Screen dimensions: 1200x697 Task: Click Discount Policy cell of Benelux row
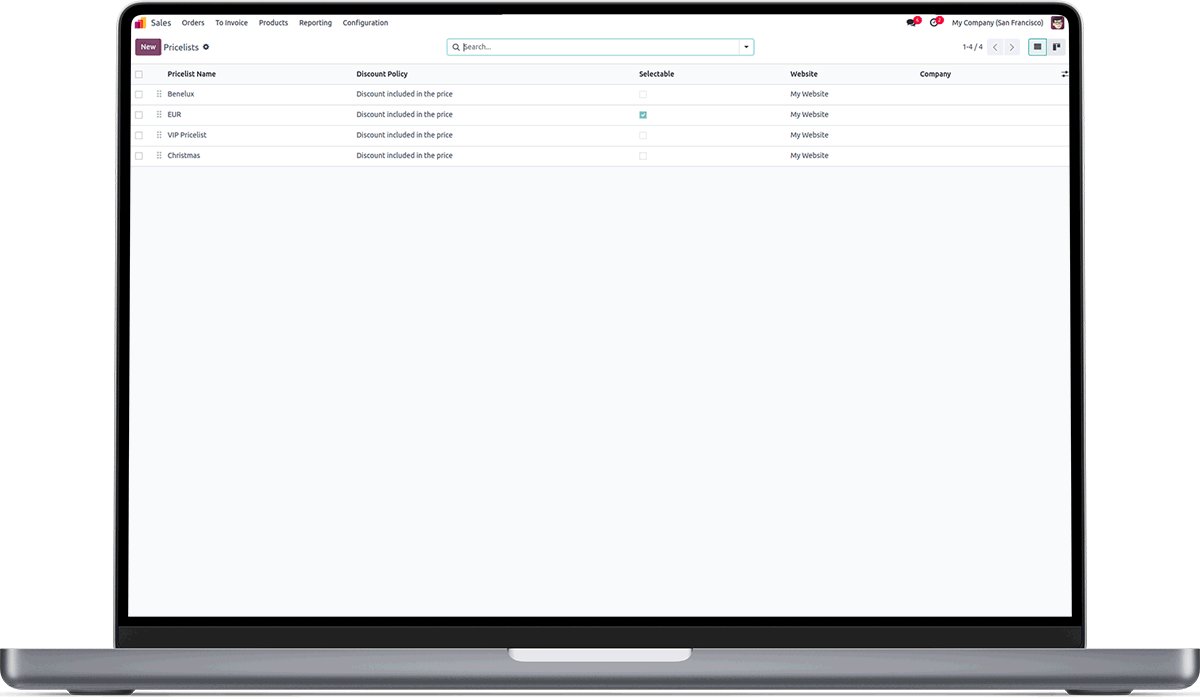point(404,94)
